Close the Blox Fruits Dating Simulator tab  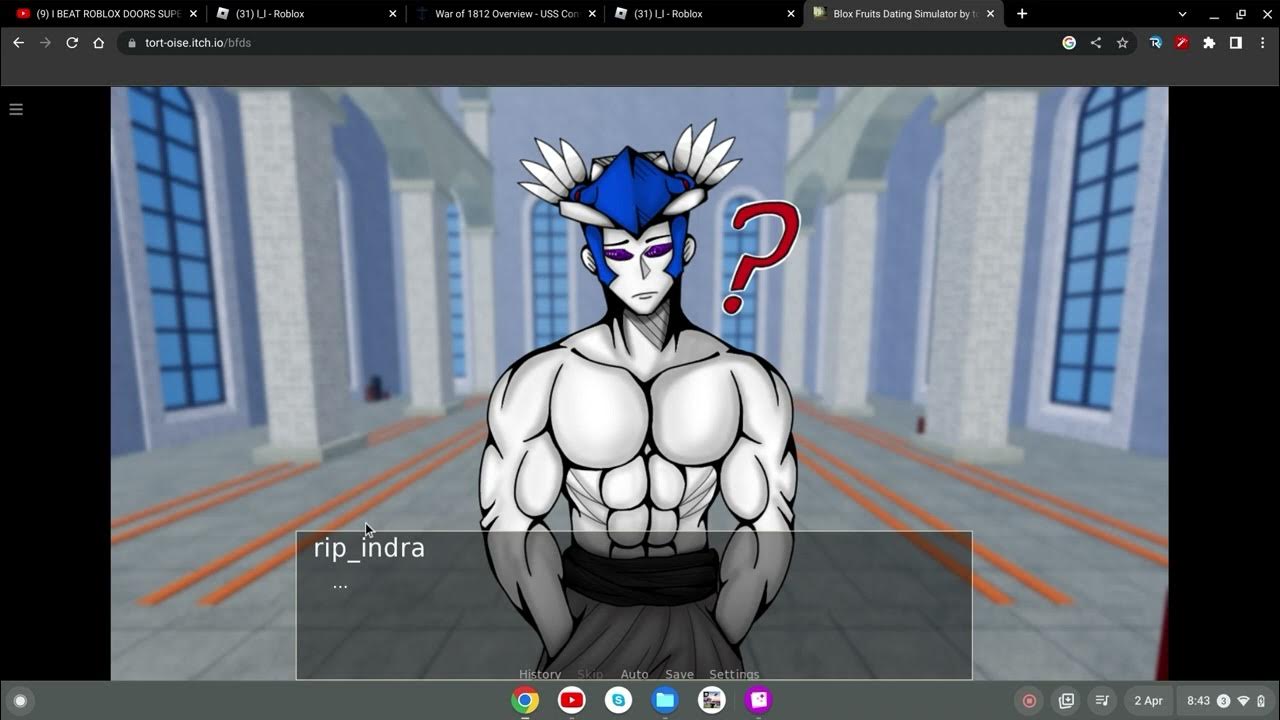tap(991, 14)
